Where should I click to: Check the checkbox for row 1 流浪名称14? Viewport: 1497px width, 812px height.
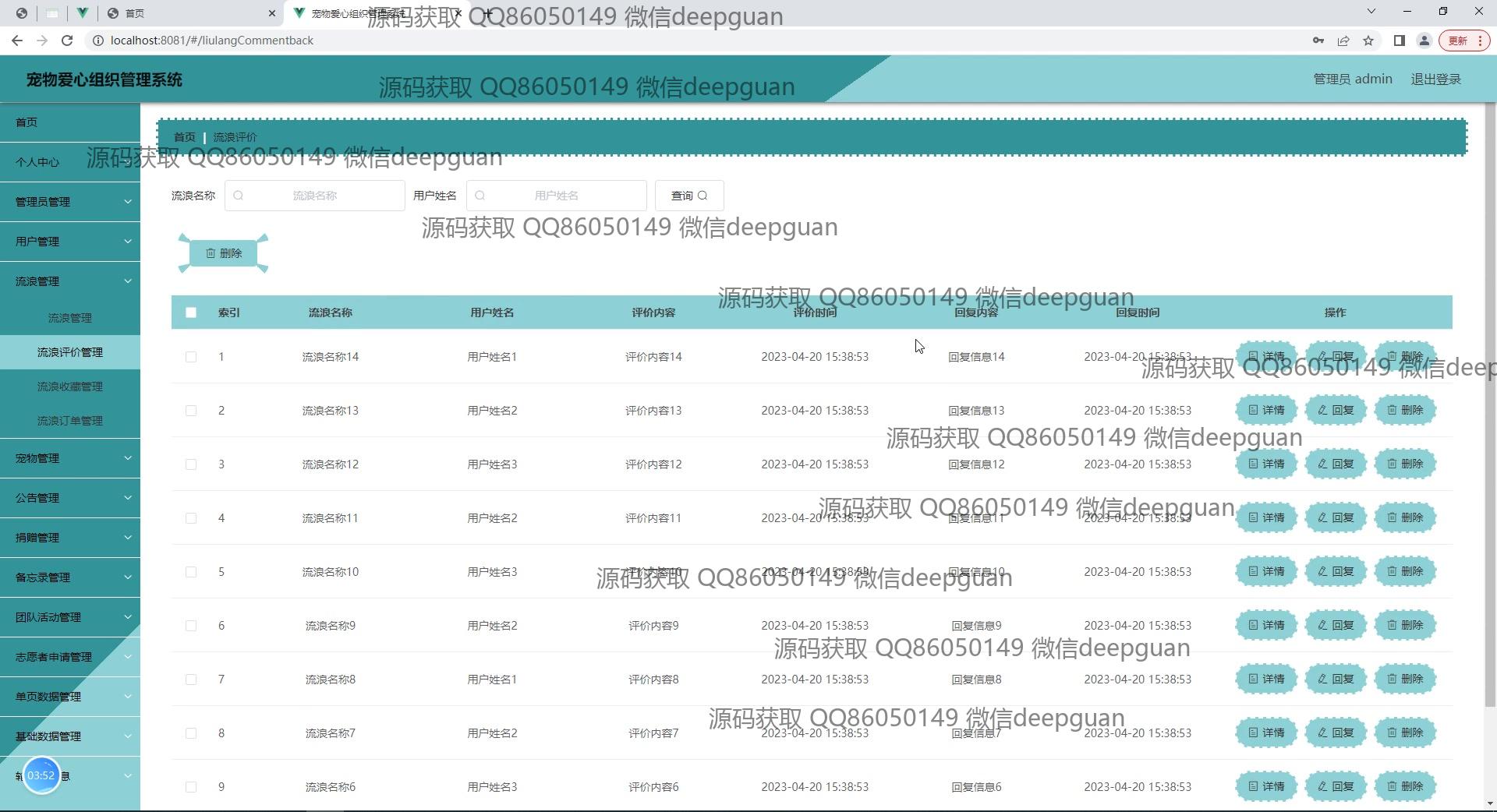[x=191, y=357]
